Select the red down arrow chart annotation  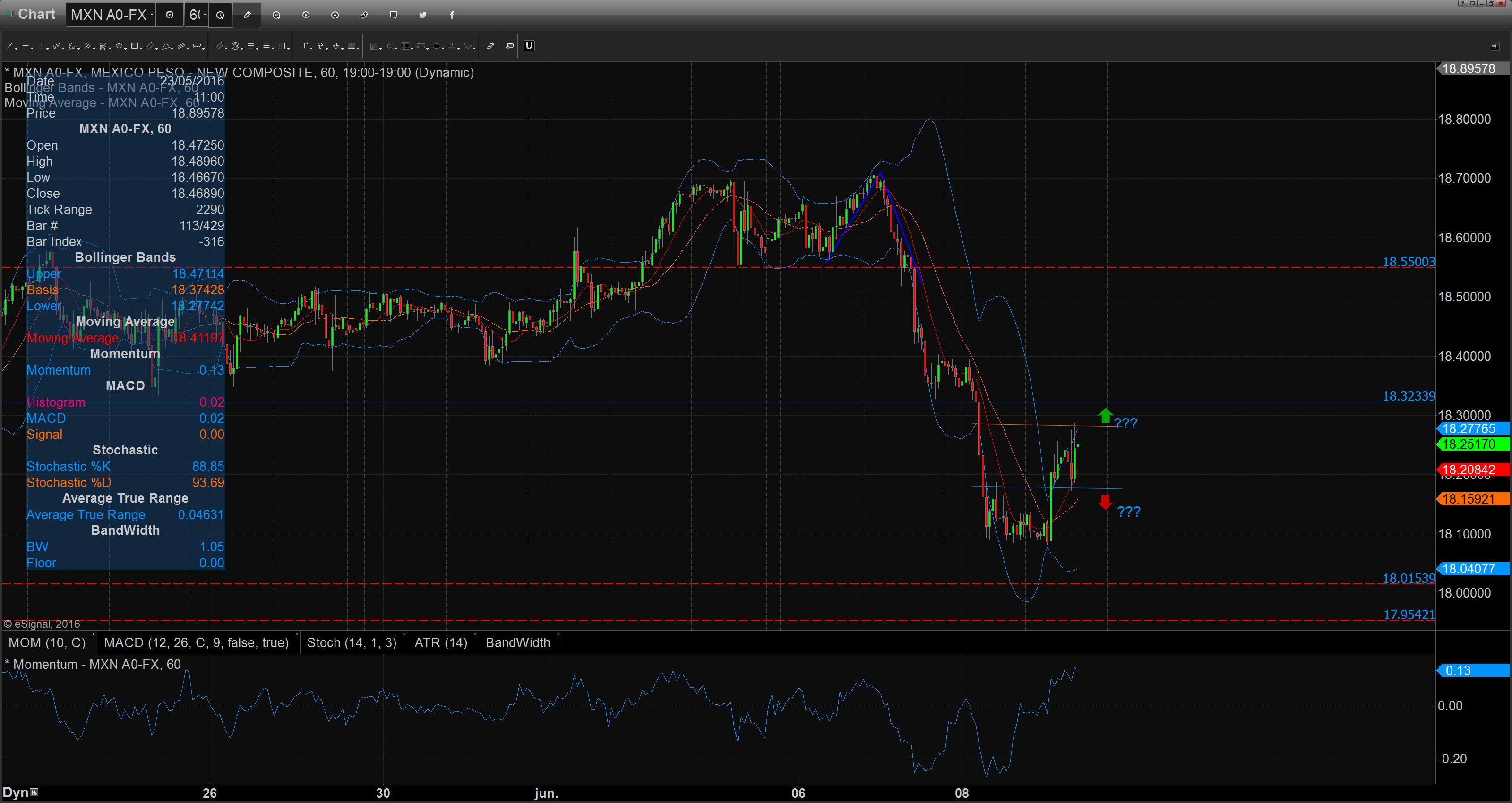click(x=1105, y=502)
